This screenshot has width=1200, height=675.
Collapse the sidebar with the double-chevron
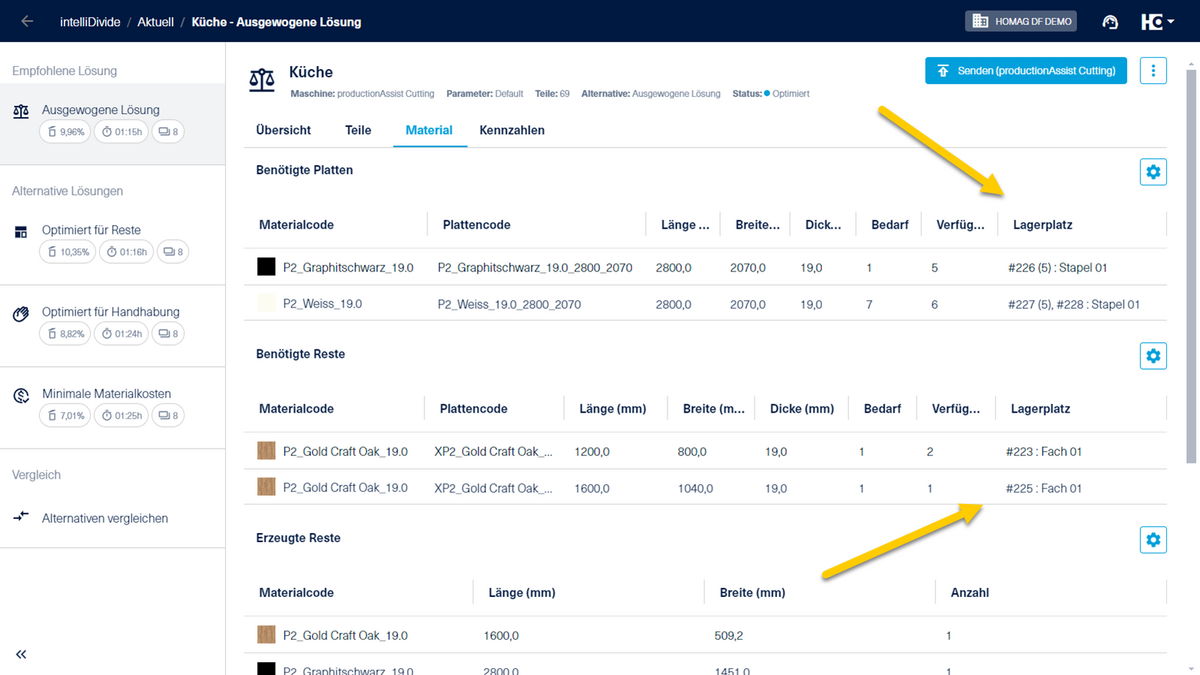[21, 654]
